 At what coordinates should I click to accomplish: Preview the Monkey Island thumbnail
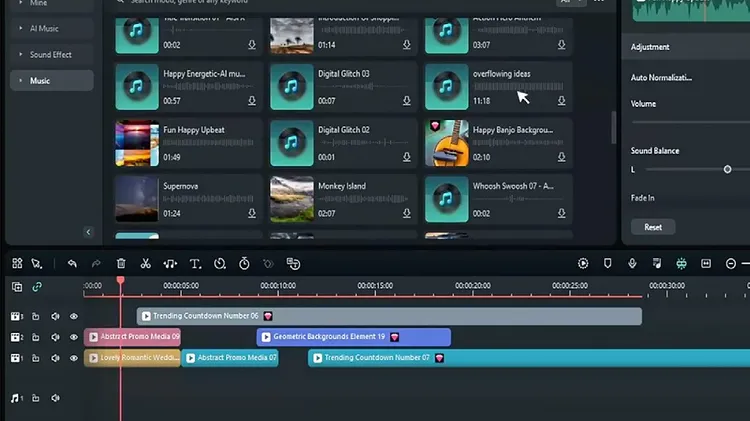click(292, 199)
